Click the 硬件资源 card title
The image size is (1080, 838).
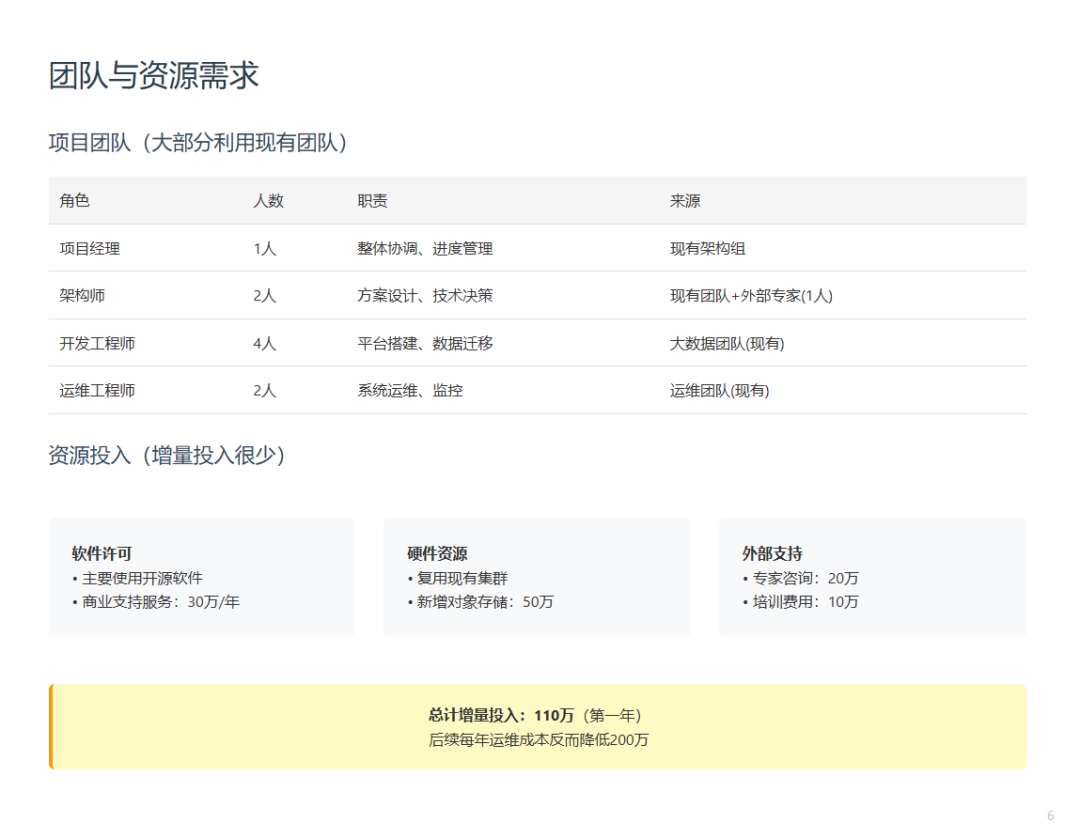[x=437, y=554]
